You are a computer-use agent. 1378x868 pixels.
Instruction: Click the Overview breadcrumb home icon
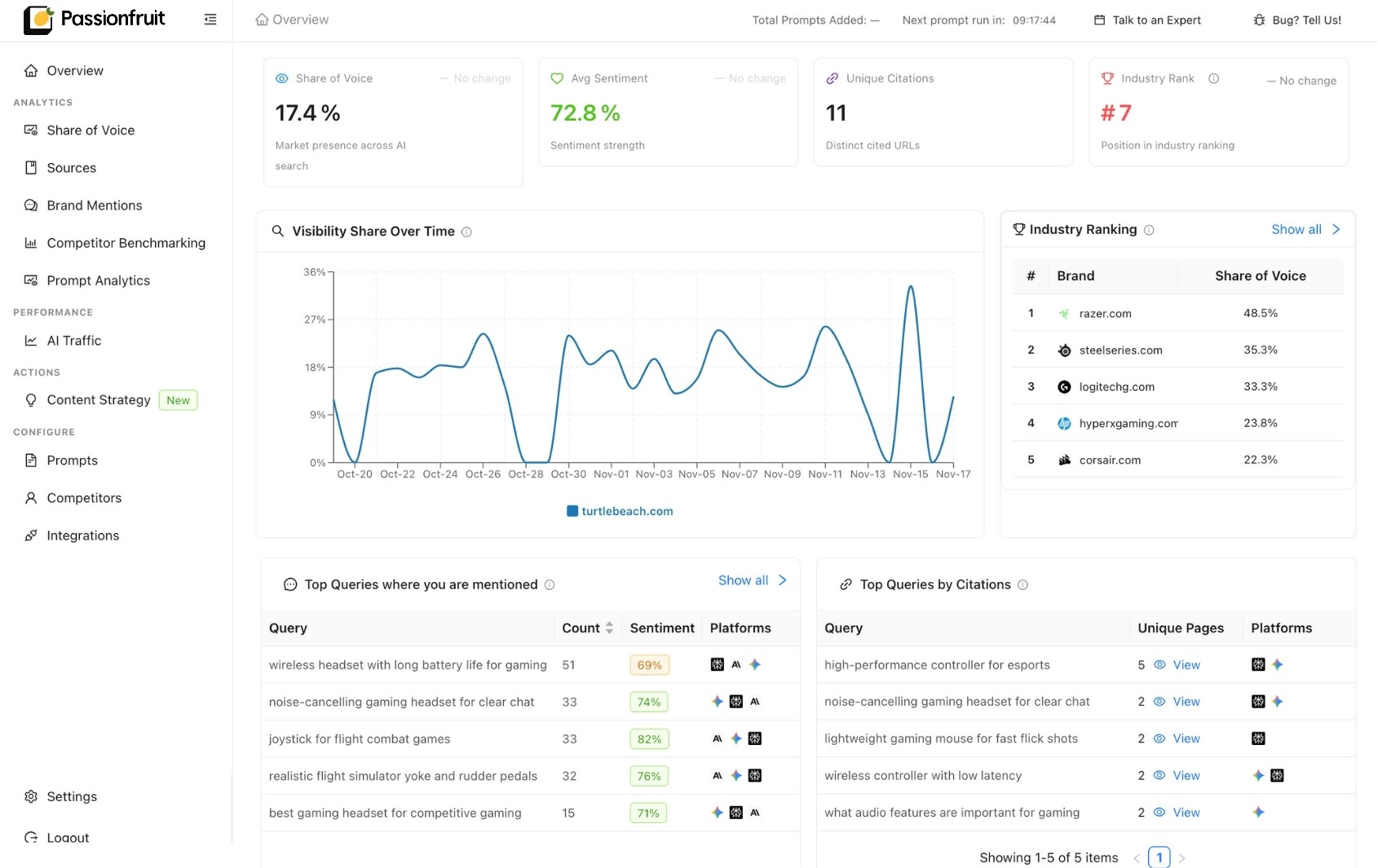click(262, 20)
